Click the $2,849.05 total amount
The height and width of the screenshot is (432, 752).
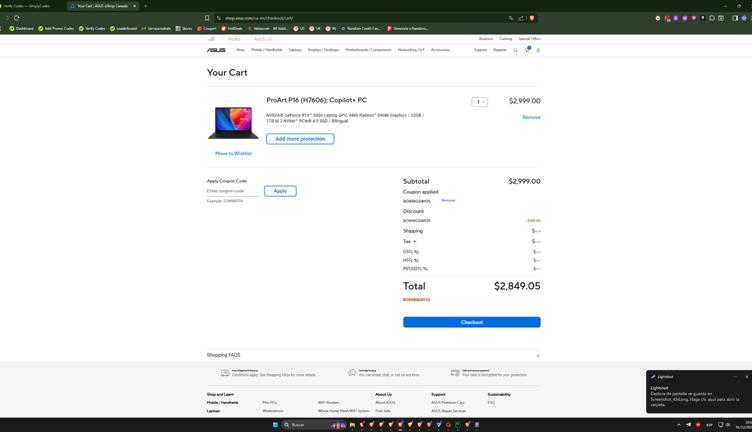[x=517, y=286]
